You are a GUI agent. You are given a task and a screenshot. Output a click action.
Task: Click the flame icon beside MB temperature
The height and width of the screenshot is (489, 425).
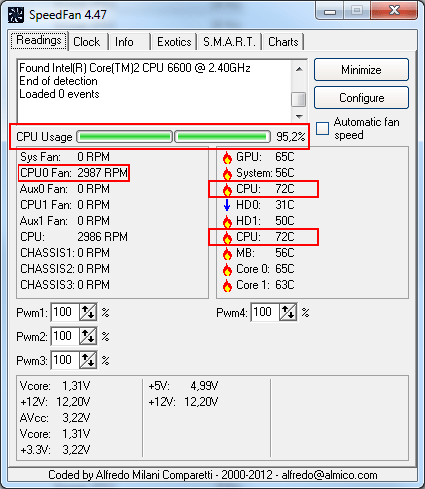[x=227, y=253]
